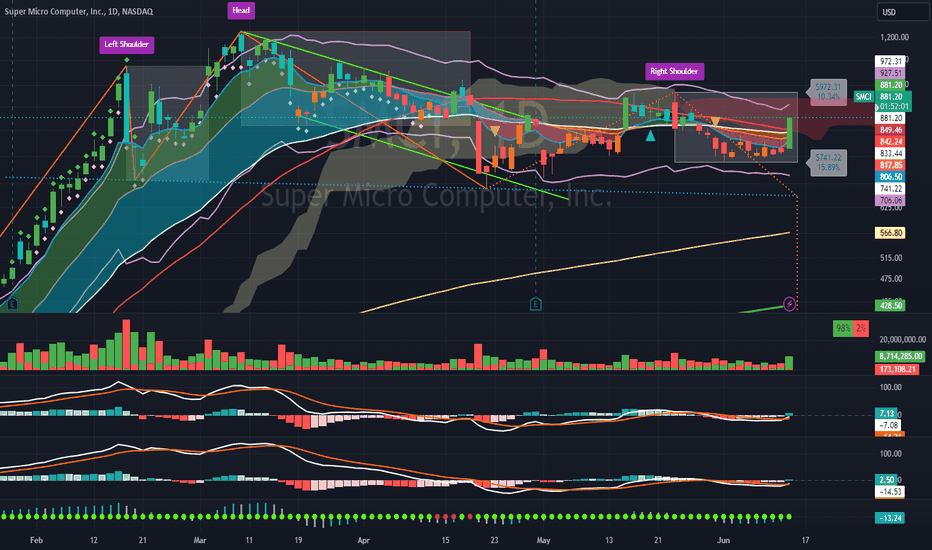Click the -14.53 indicator value label

coord(890,492)
